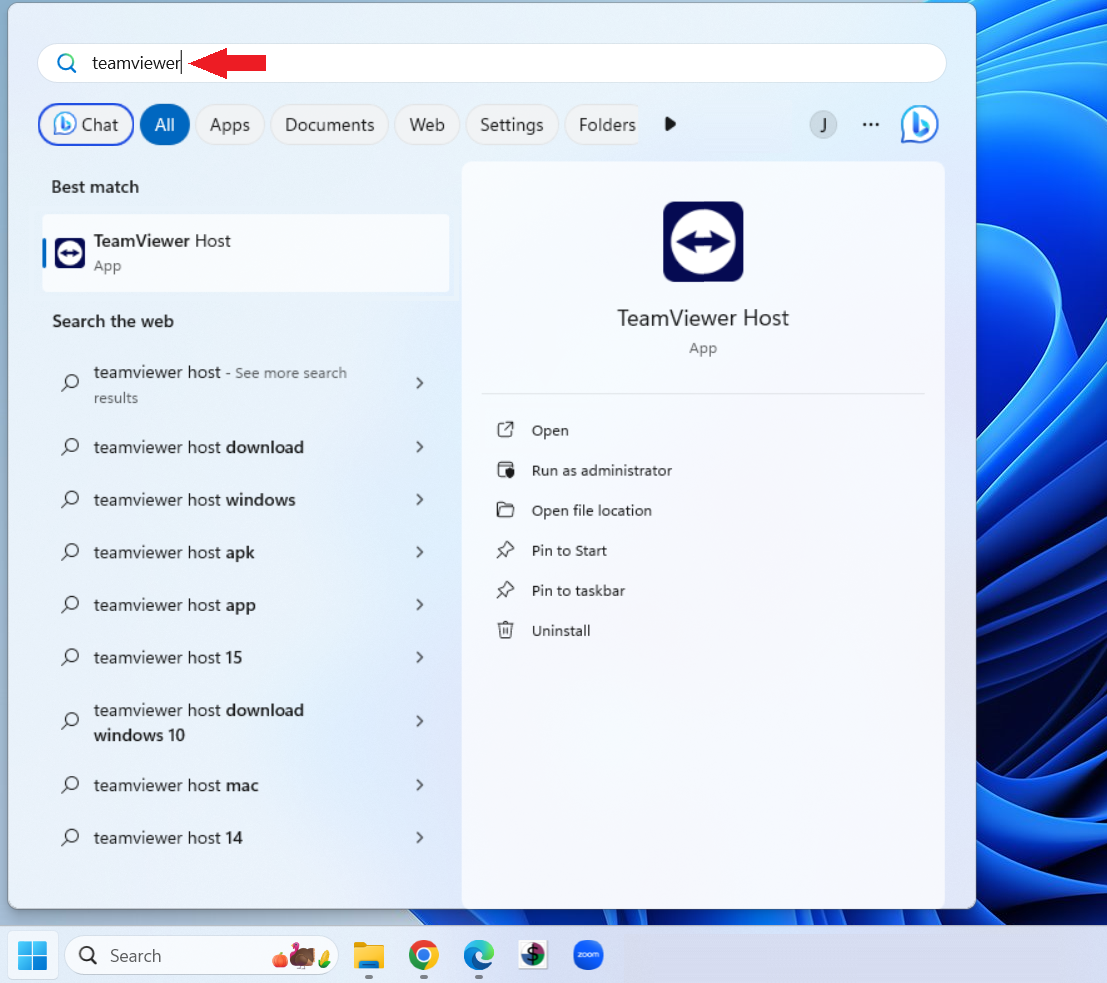Click the small TeamViewer Host icon in best match
Screen dimensions: 1107x983
click(70, 253)
